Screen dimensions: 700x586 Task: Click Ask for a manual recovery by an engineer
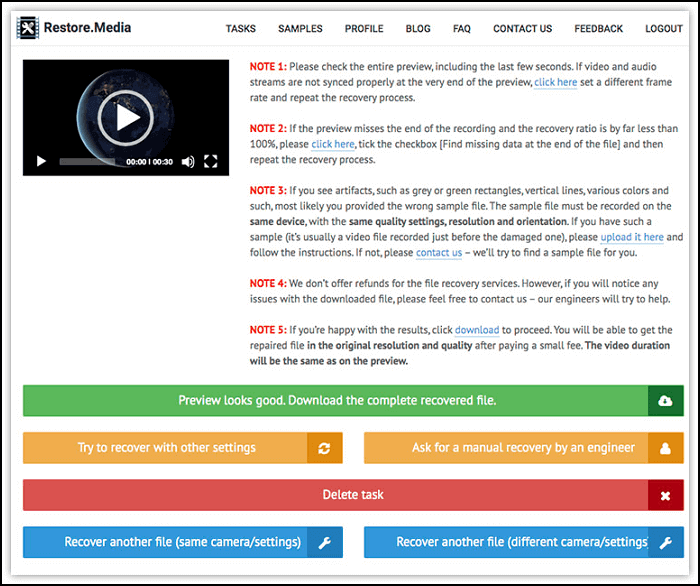(524, 448)
